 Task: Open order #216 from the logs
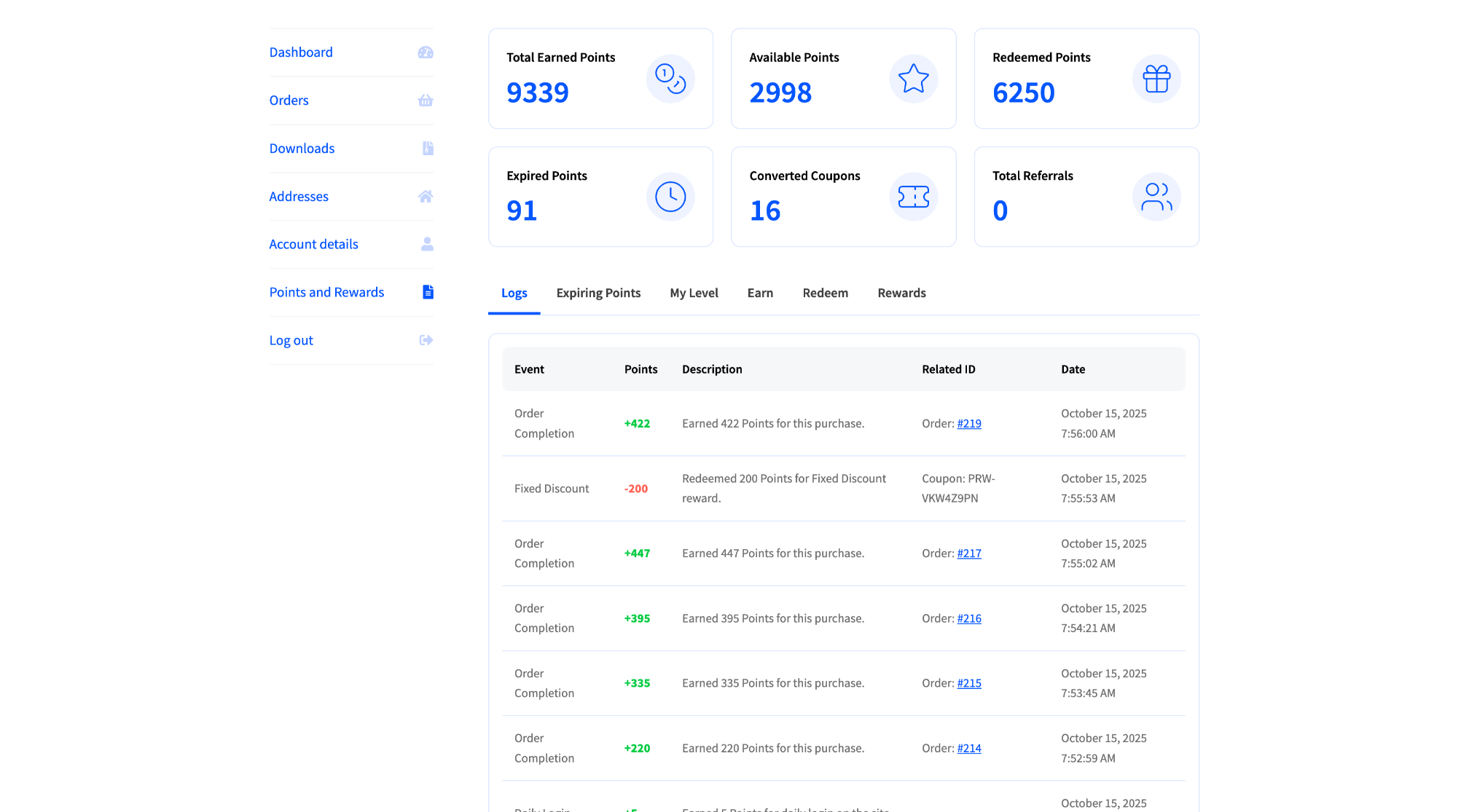click(x=969, y=618)
